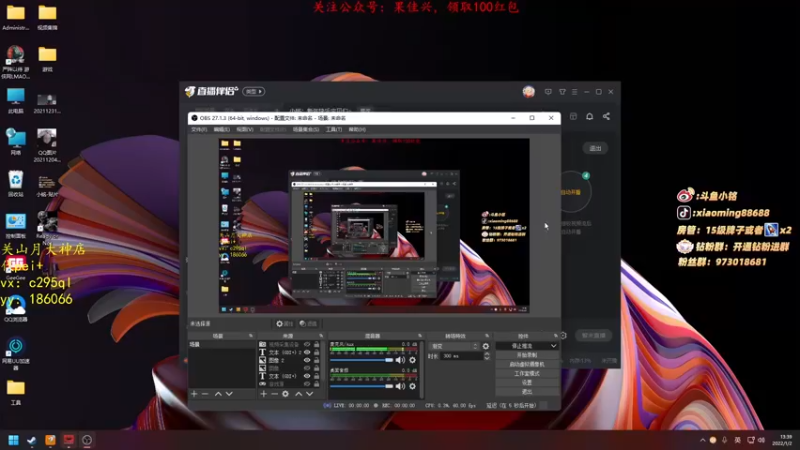This screenshot has width=800, height=450.
Task: Pop out the Controls dock
Action: pos(555,336)
